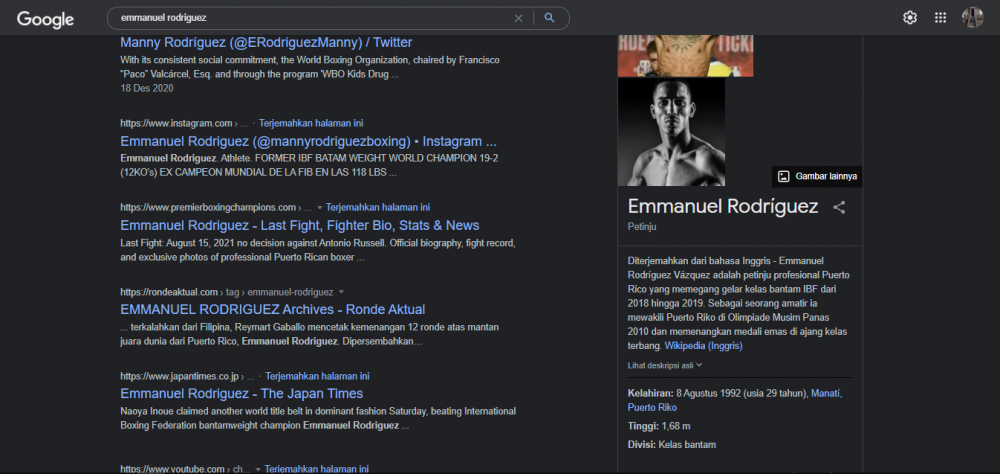Click the Tinggi: 1,68 m row
The width and height of the screenshot is (1000, 474).
click(x=659, y=426)
